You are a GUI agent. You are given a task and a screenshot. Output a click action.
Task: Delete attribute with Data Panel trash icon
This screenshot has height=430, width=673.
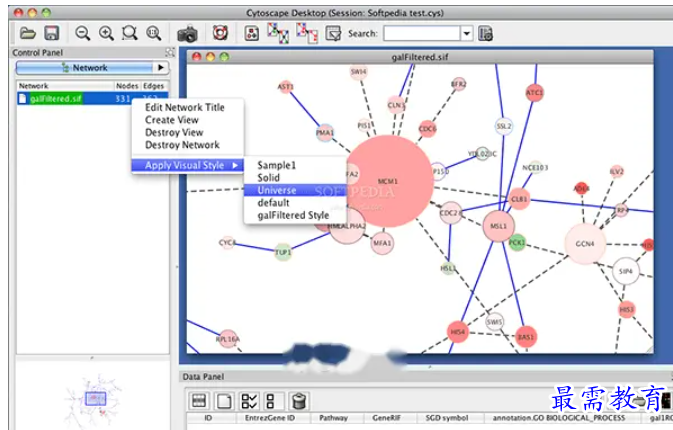[299, 401]
